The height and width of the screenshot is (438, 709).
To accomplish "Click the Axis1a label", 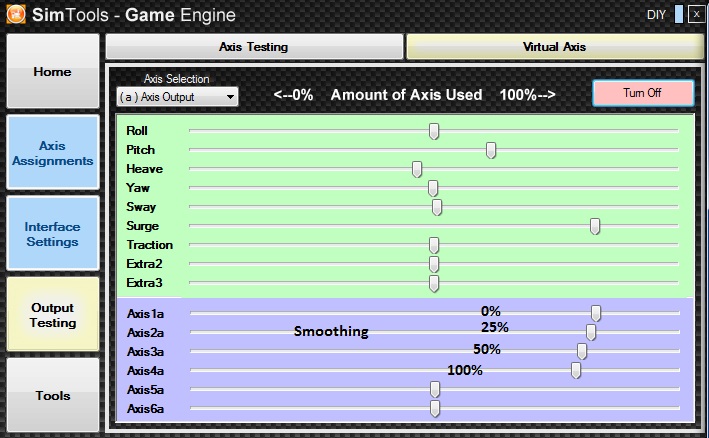I will (x=145, y=314).
